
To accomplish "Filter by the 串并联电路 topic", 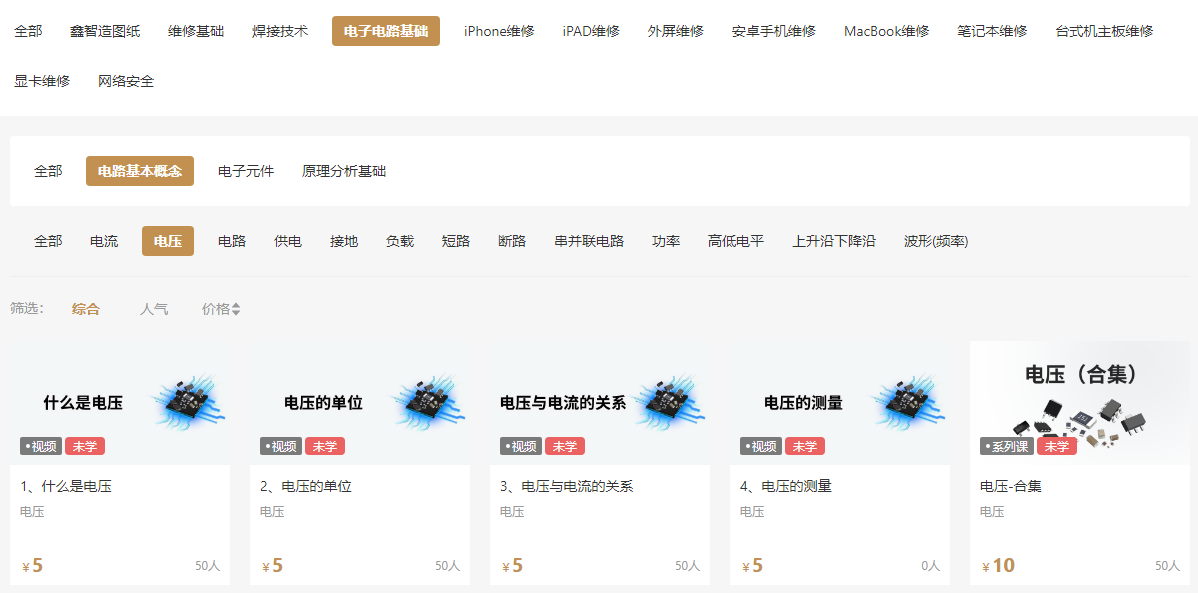I will (589, 241).
